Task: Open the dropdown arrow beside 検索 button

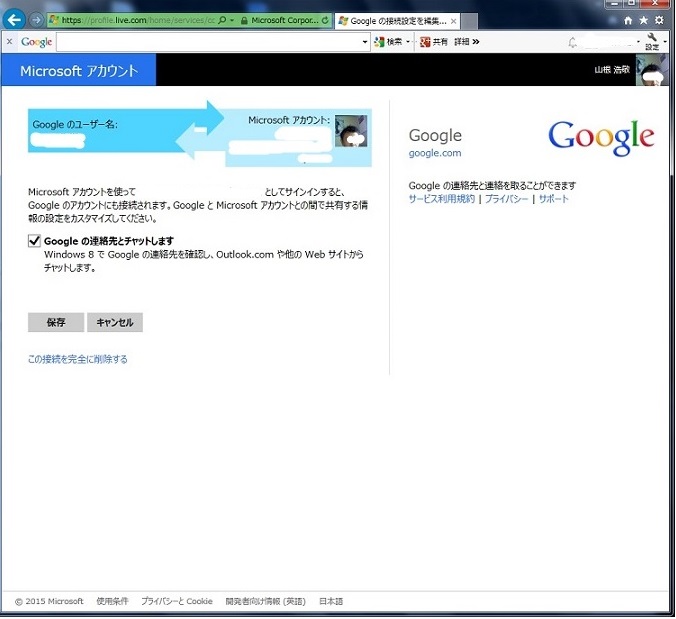Action: click(x=408, y=41)
